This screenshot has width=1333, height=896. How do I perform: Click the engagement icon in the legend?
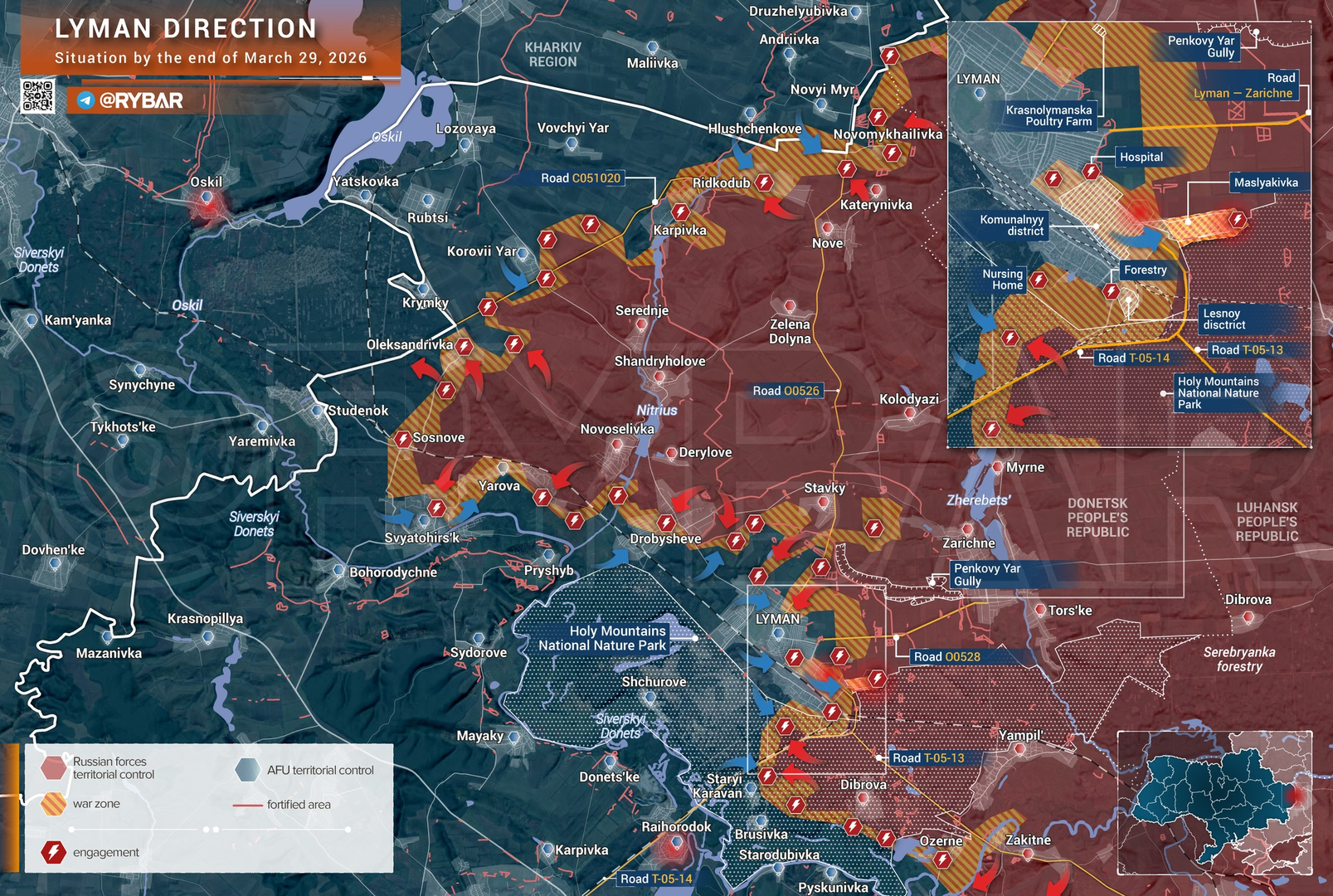54,852
